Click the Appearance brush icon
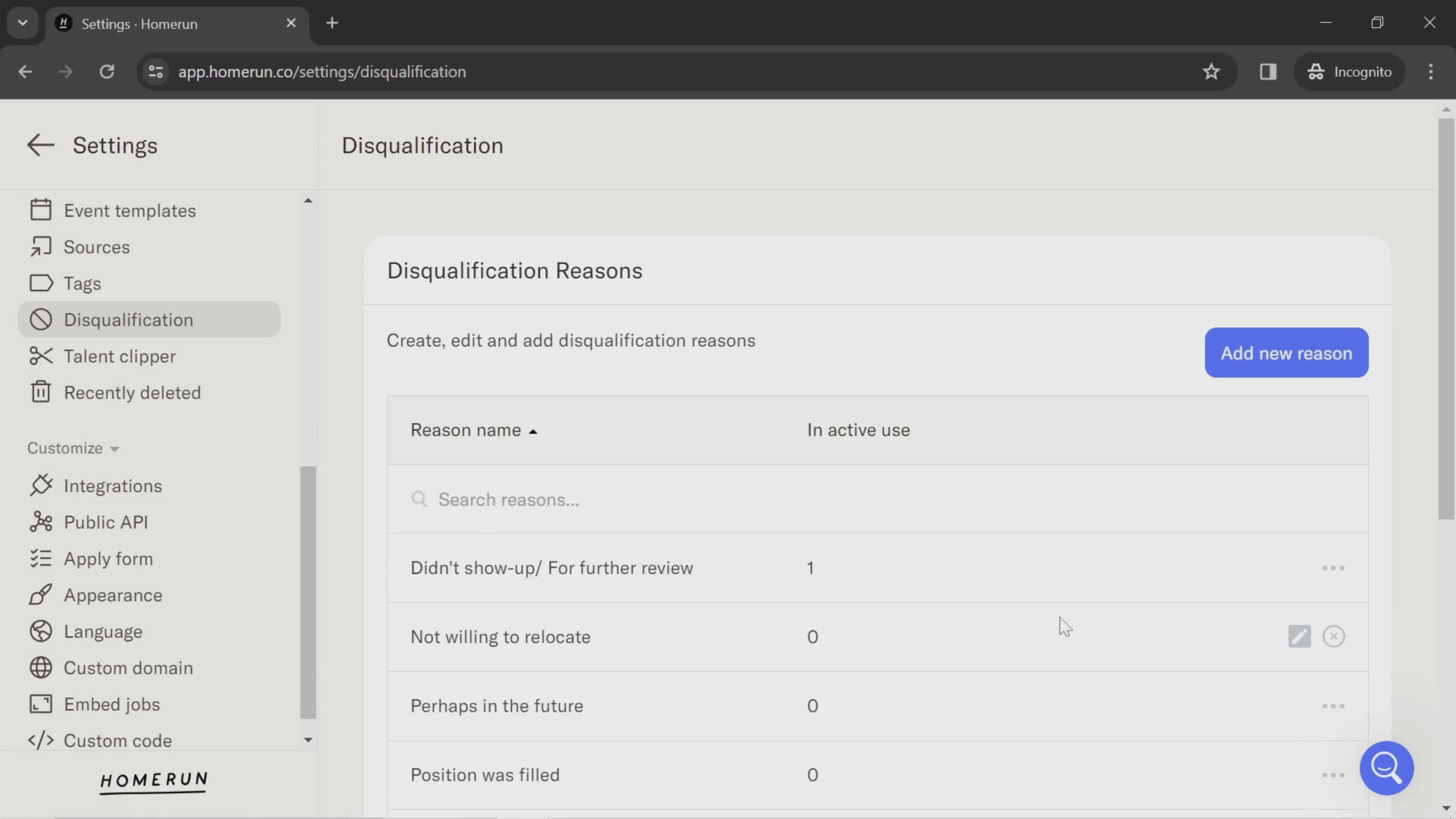 click(x=41, y=595)
